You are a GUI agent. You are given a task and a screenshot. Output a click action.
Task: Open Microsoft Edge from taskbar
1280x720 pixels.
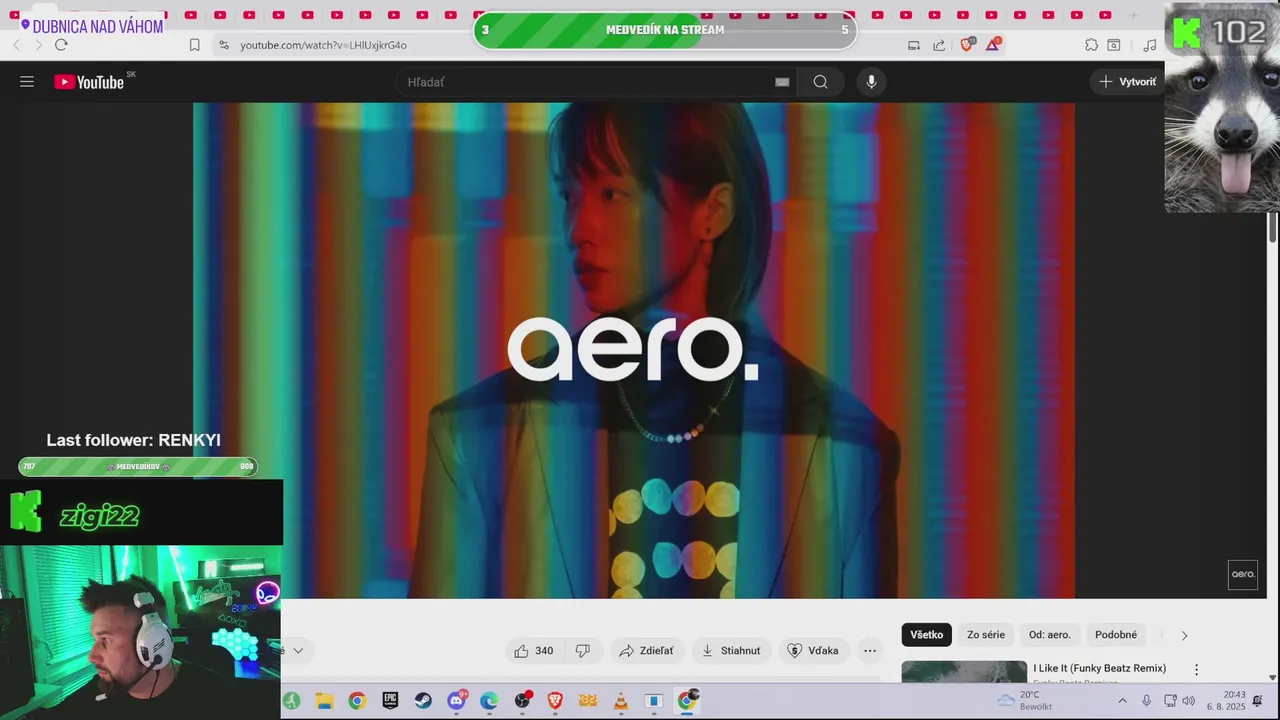coord(489,701)
